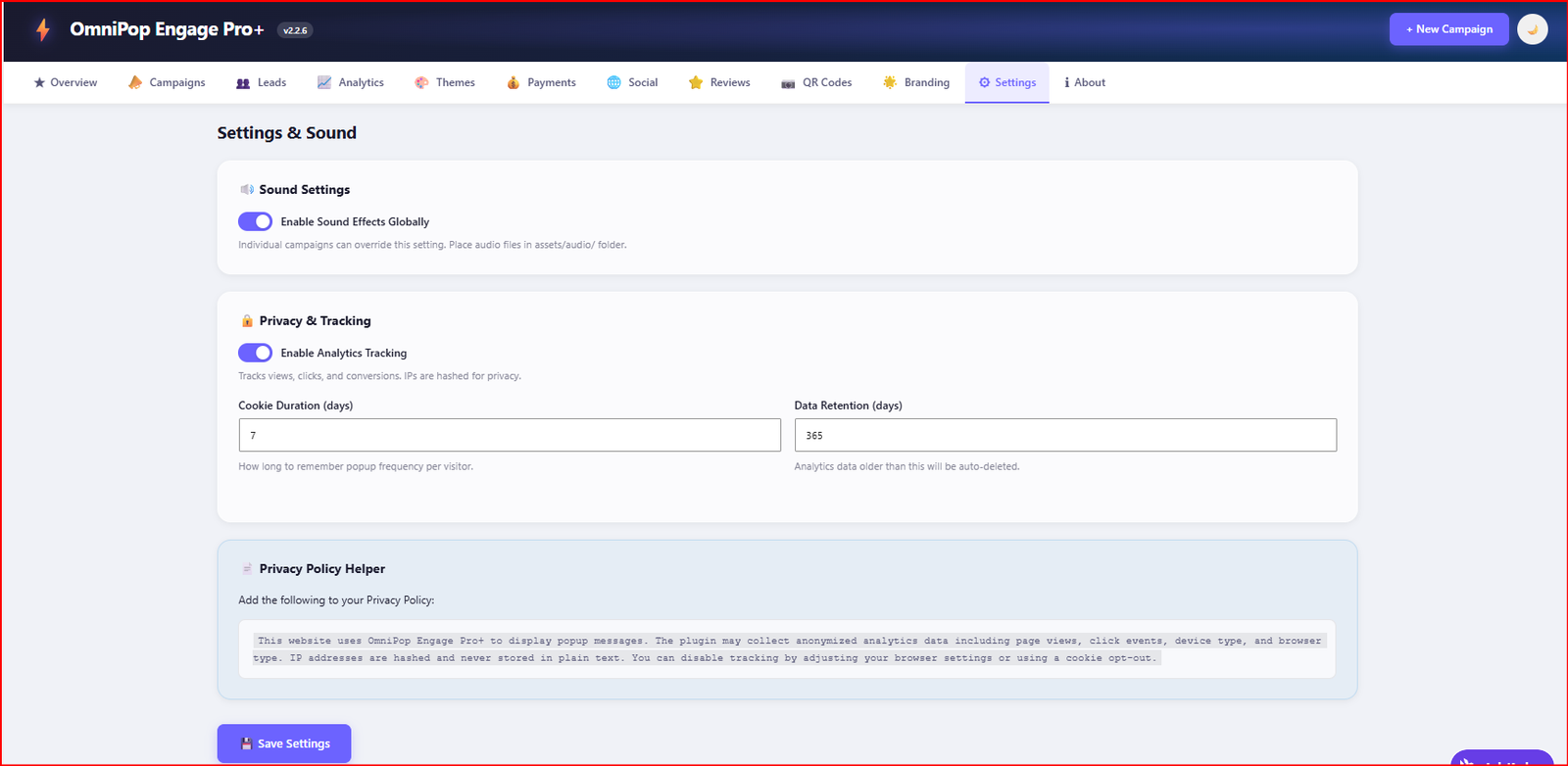1568x766 pixels.
Task: Navigate to the Social tab
Action: pyautogui.click(x=632, y=83)
